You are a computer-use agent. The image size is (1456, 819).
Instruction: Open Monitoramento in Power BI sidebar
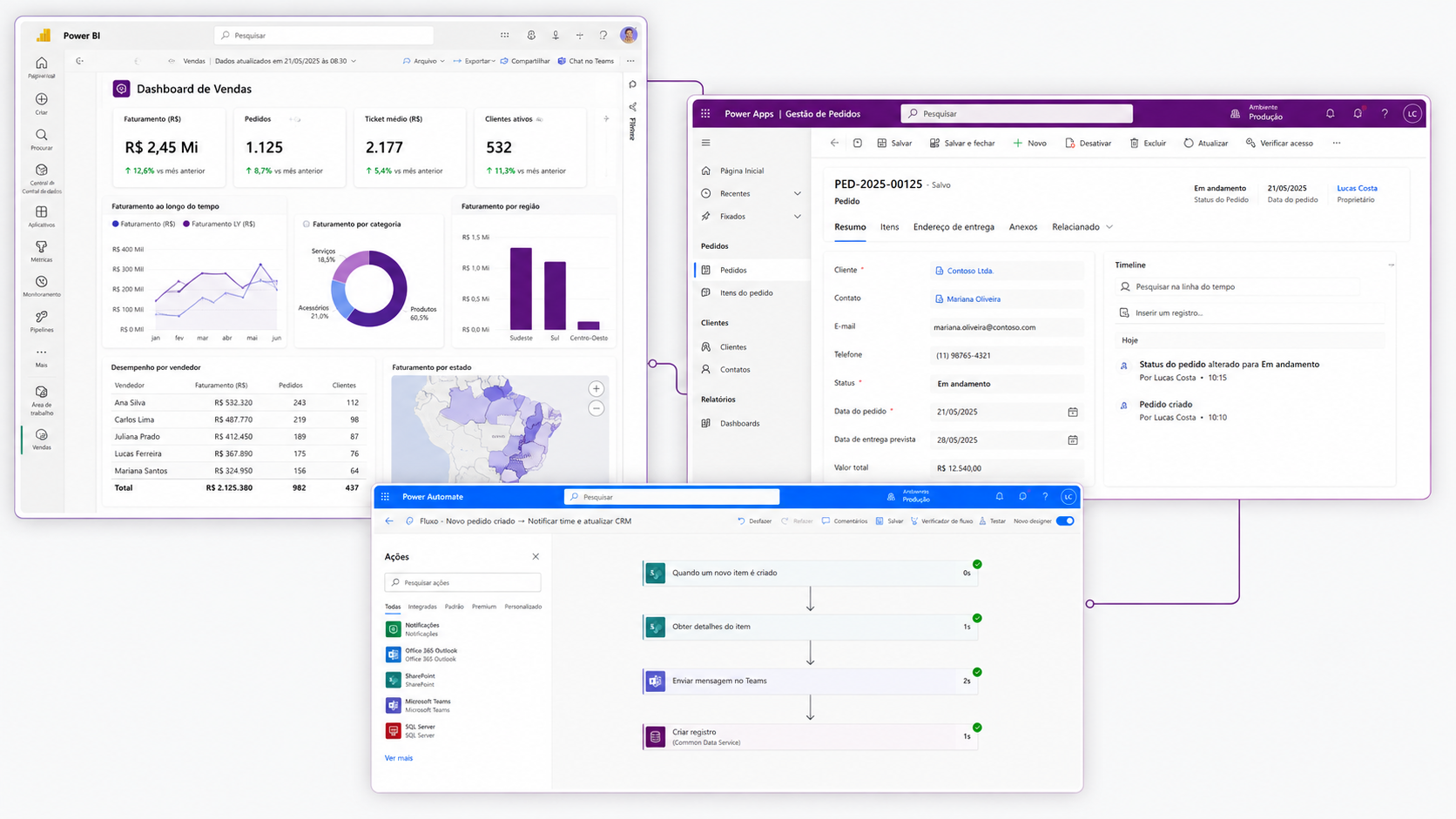pyautogui.click(x=41, y=286)
